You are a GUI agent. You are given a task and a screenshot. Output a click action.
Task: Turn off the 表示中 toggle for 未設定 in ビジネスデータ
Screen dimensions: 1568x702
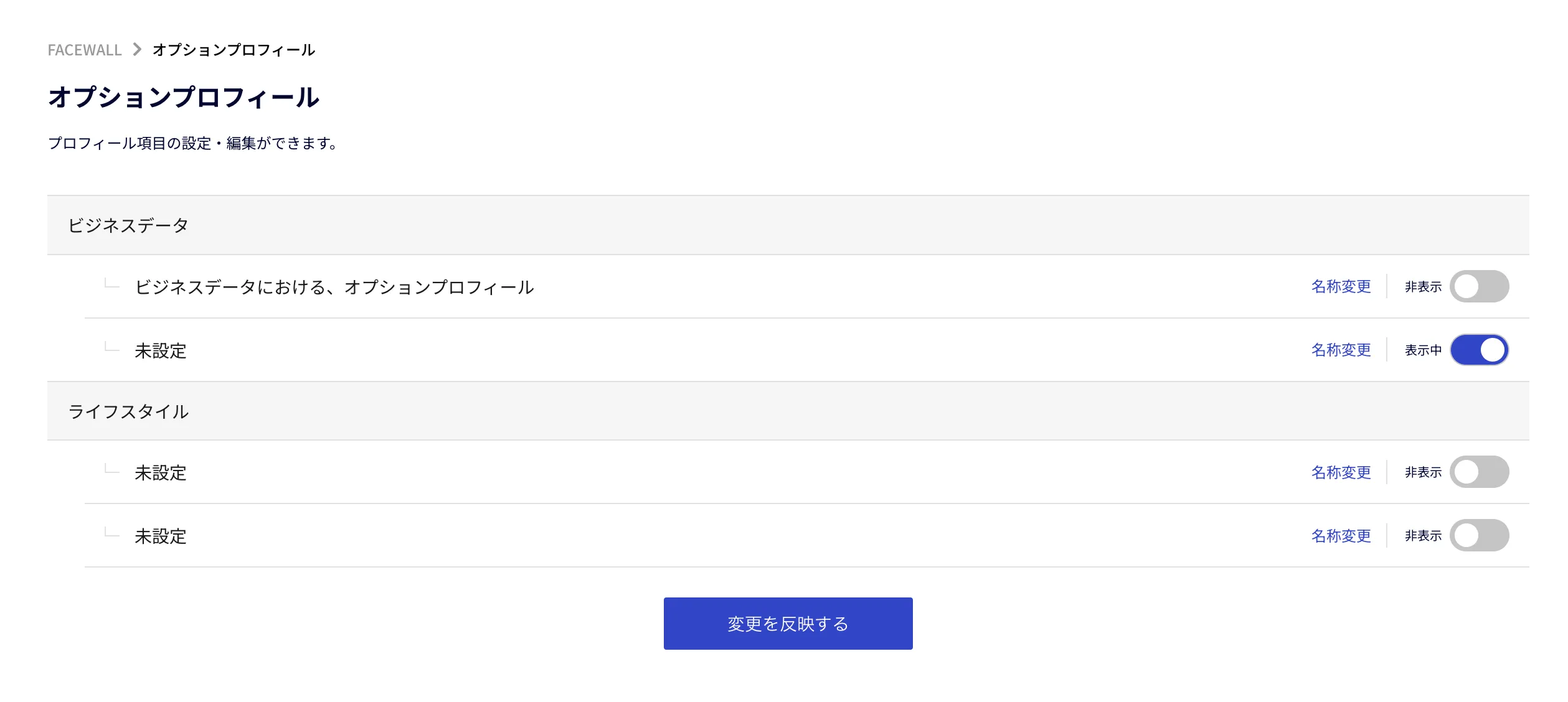coord(1479,350)
